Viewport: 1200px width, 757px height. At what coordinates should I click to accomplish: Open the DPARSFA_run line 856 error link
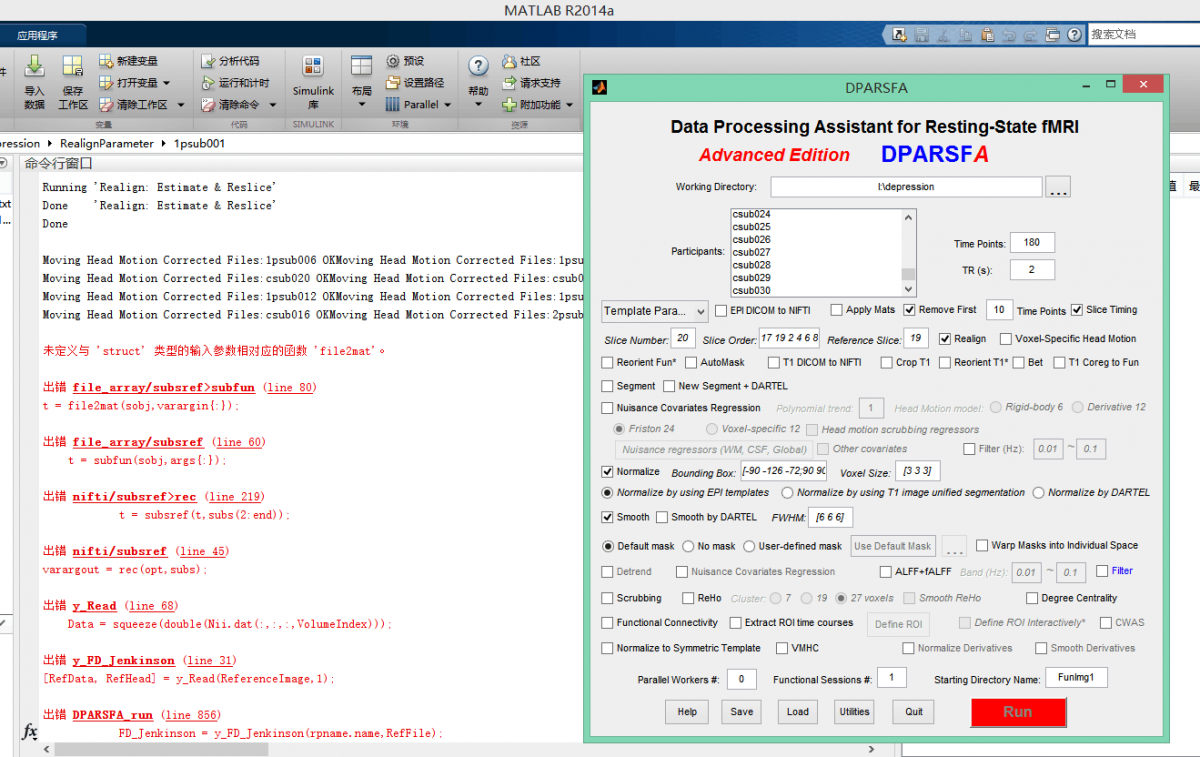(190, 715)
